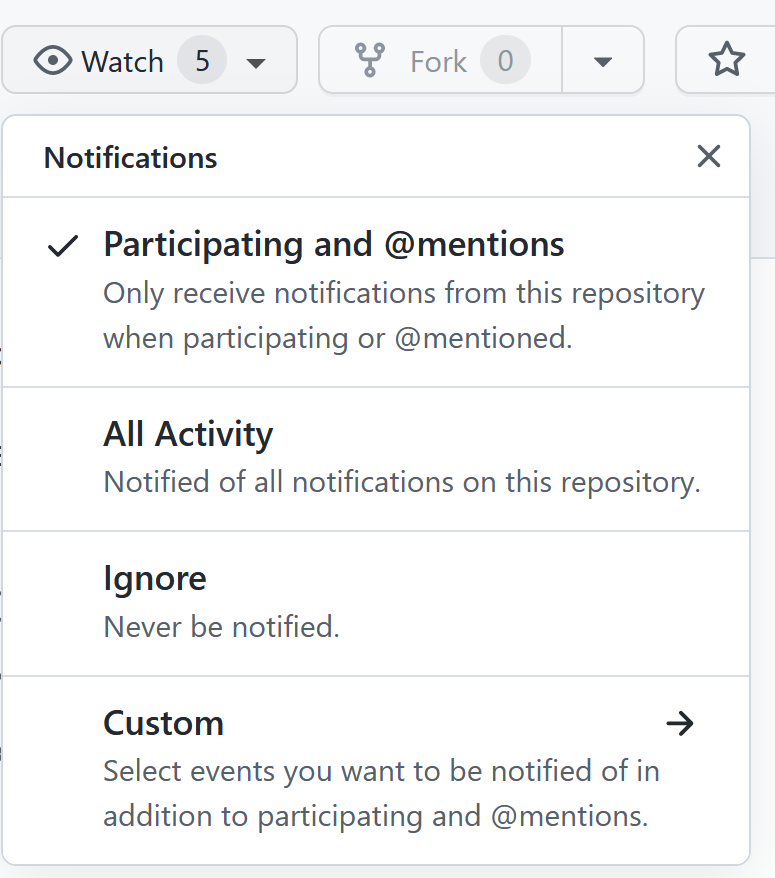Viewport: 775px width, 878px height.
Task: Open the Custom notifications option
Action: tap(376, 770)
